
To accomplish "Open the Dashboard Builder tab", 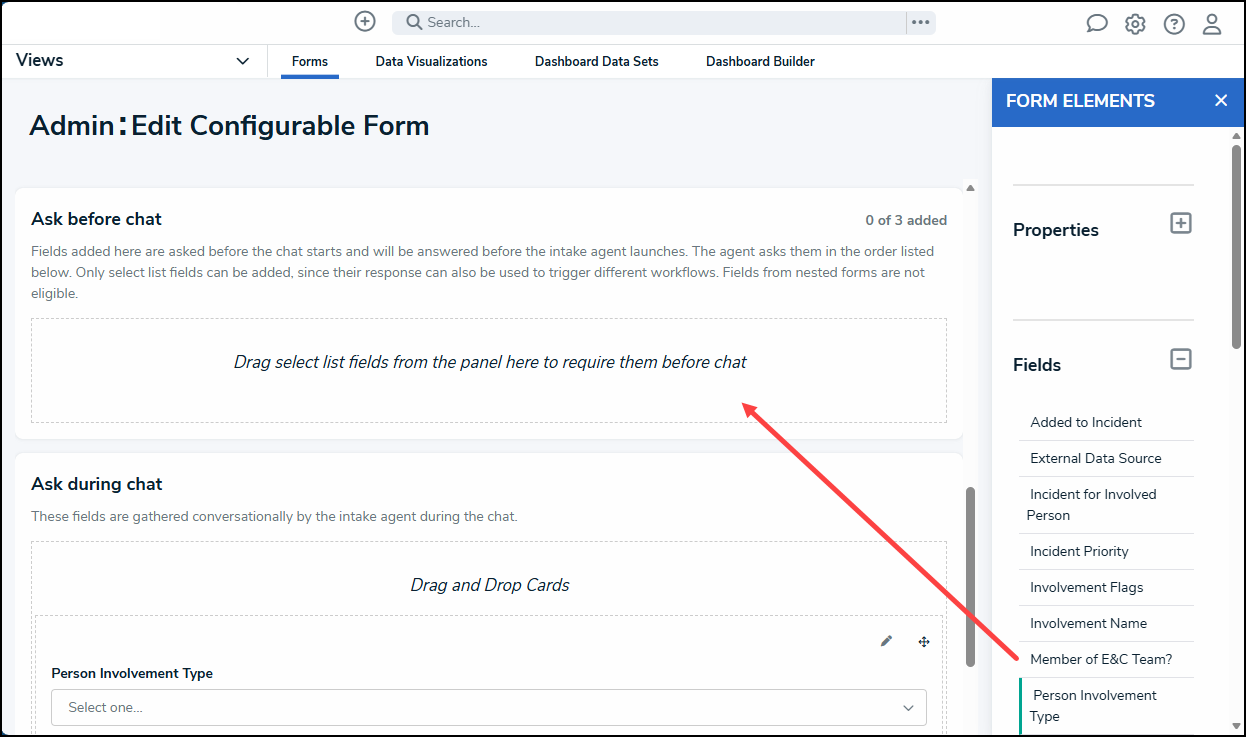I will (x=760, y=61).
